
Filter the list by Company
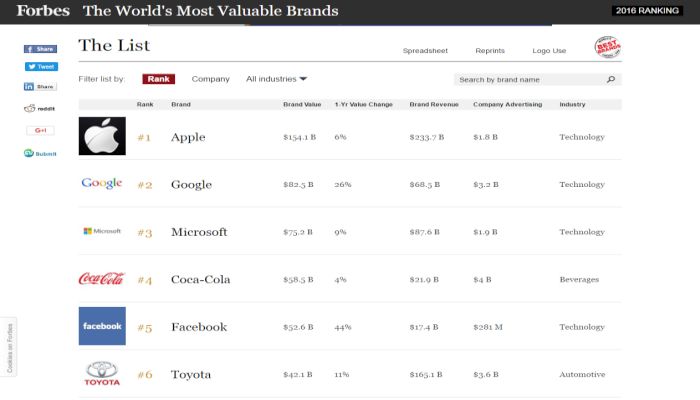pyautogui.click(x=210, y=79)
